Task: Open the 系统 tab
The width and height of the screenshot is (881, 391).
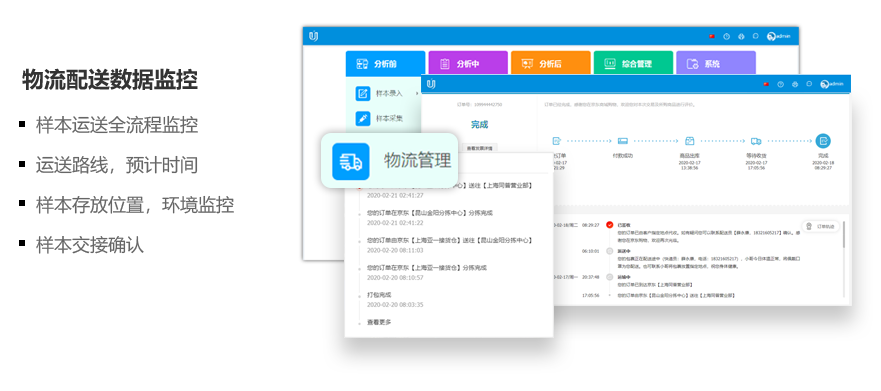Action: (x=716, y=63)
